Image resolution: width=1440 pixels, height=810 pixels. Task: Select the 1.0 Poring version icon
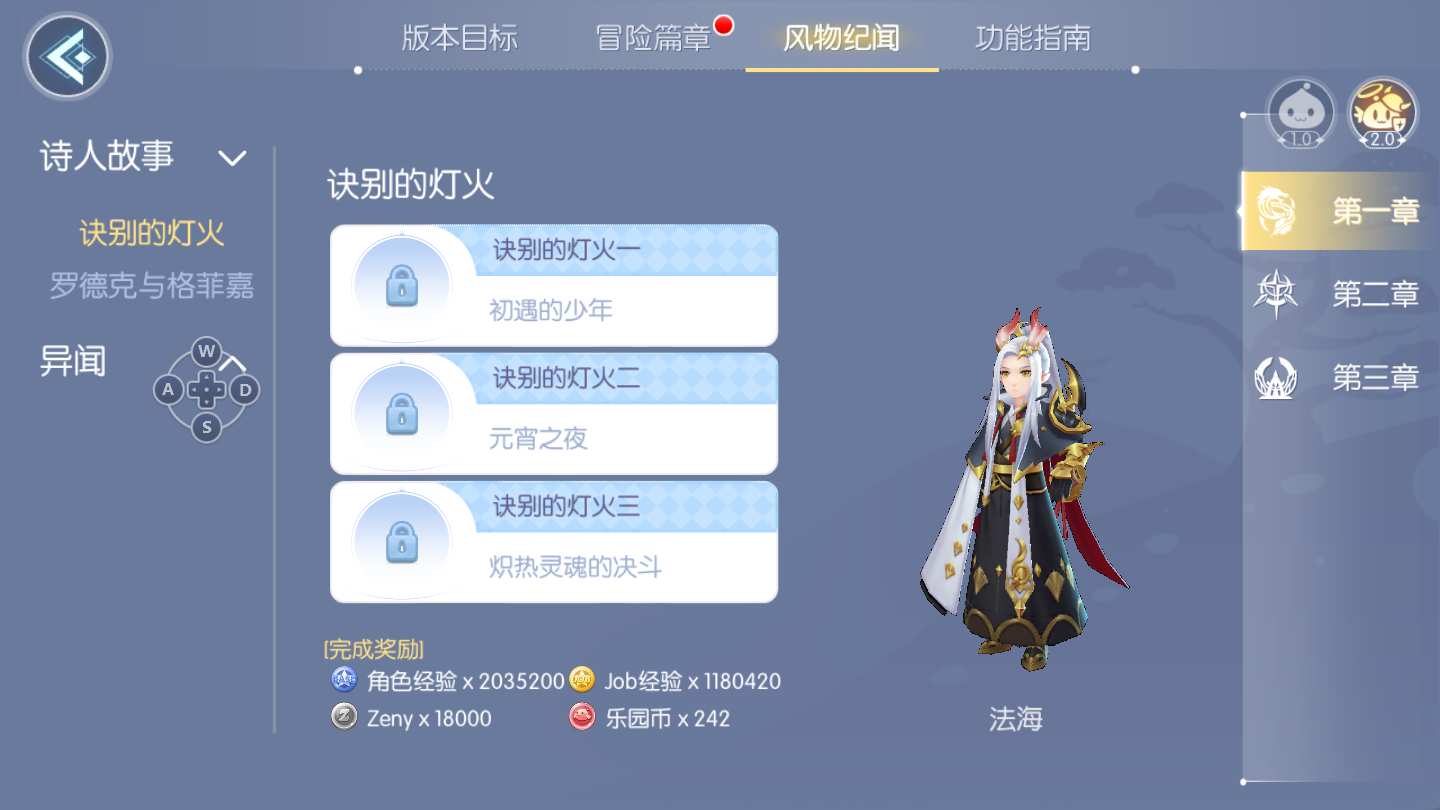coord(1301,113)
